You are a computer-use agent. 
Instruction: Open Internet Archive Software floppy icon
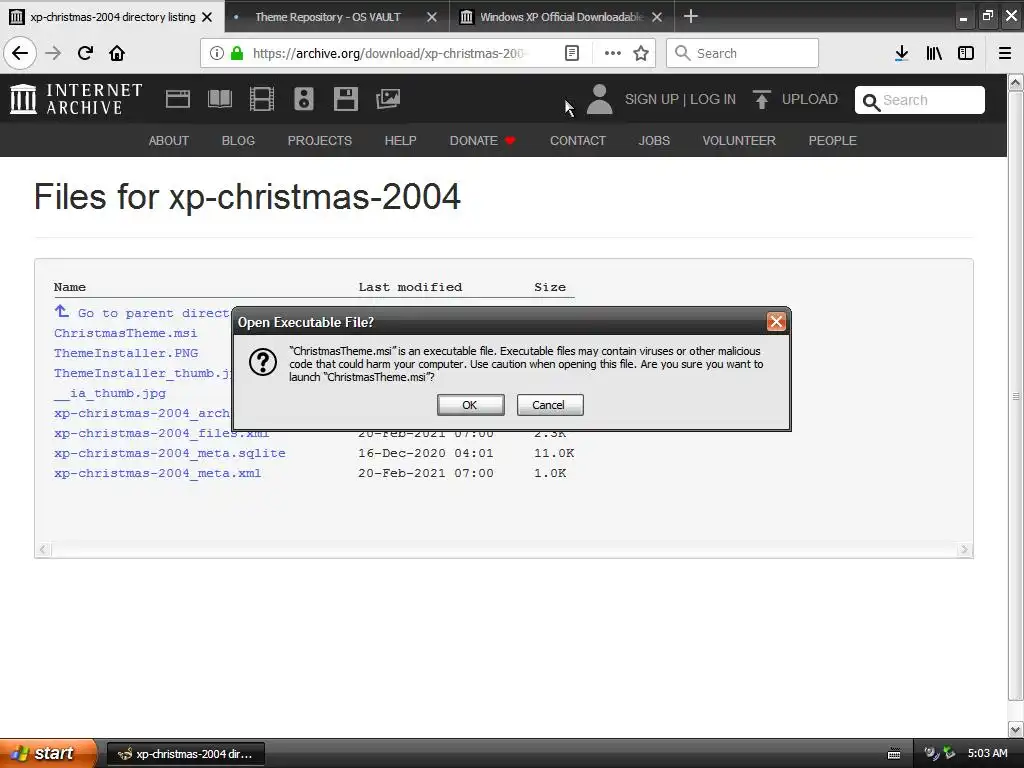click(345, 99)
